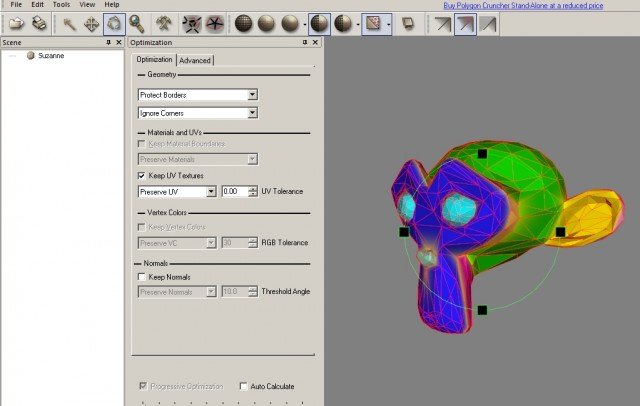
Task: Click the small monitor window icon
Action: (x=407, y=24)
